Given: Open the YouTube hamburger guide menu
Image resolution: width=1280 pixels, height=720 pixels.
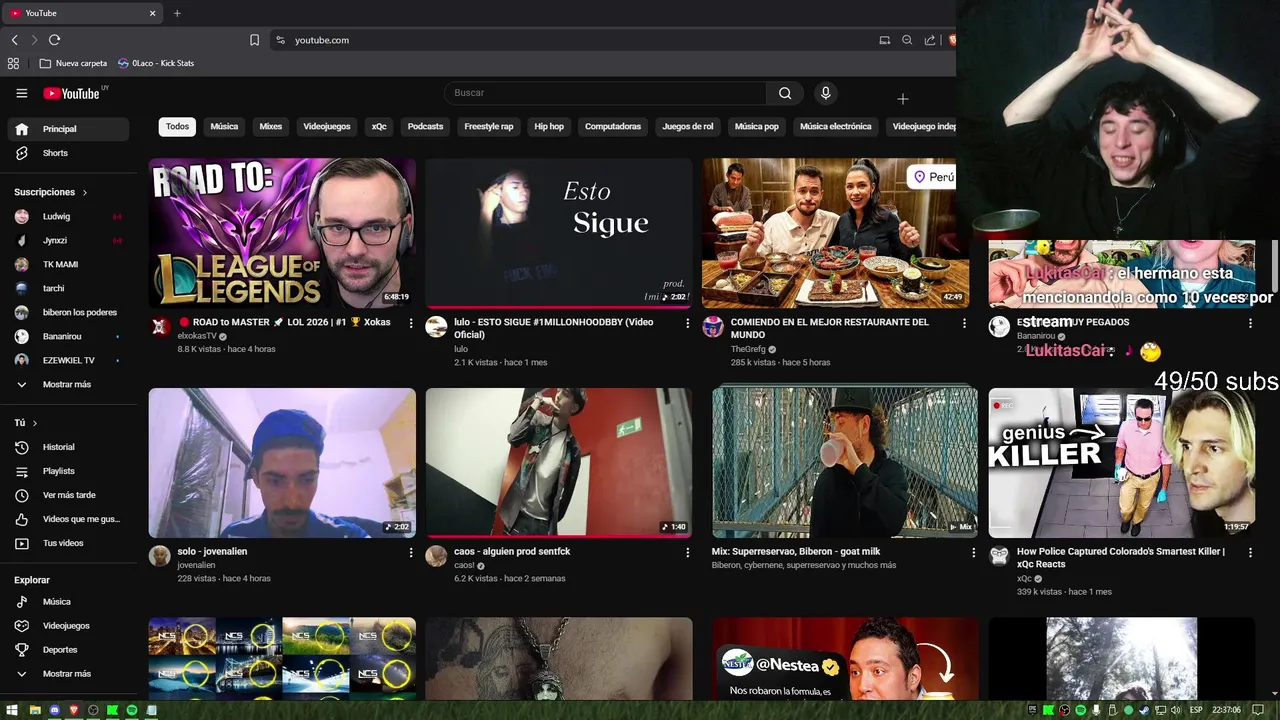Looking at the screenshot, I should coord(21,93).
